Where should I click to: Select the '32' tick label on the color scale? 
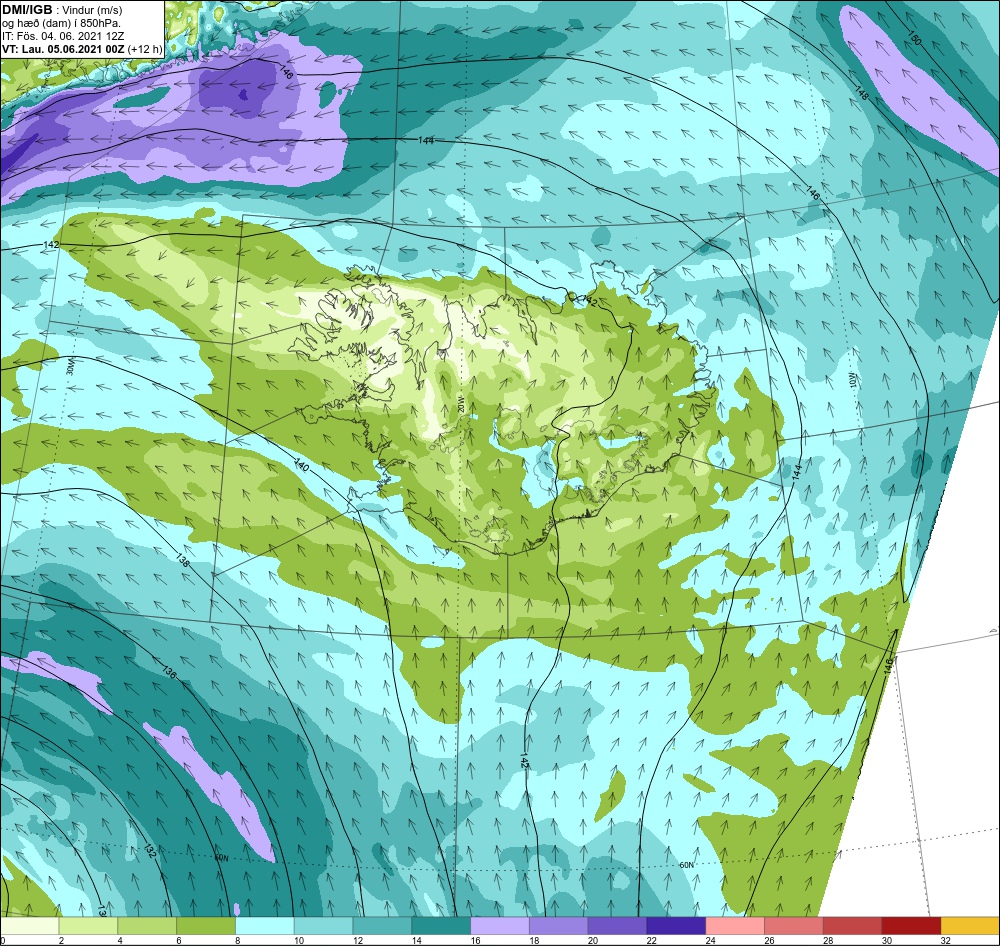(946, 940)
